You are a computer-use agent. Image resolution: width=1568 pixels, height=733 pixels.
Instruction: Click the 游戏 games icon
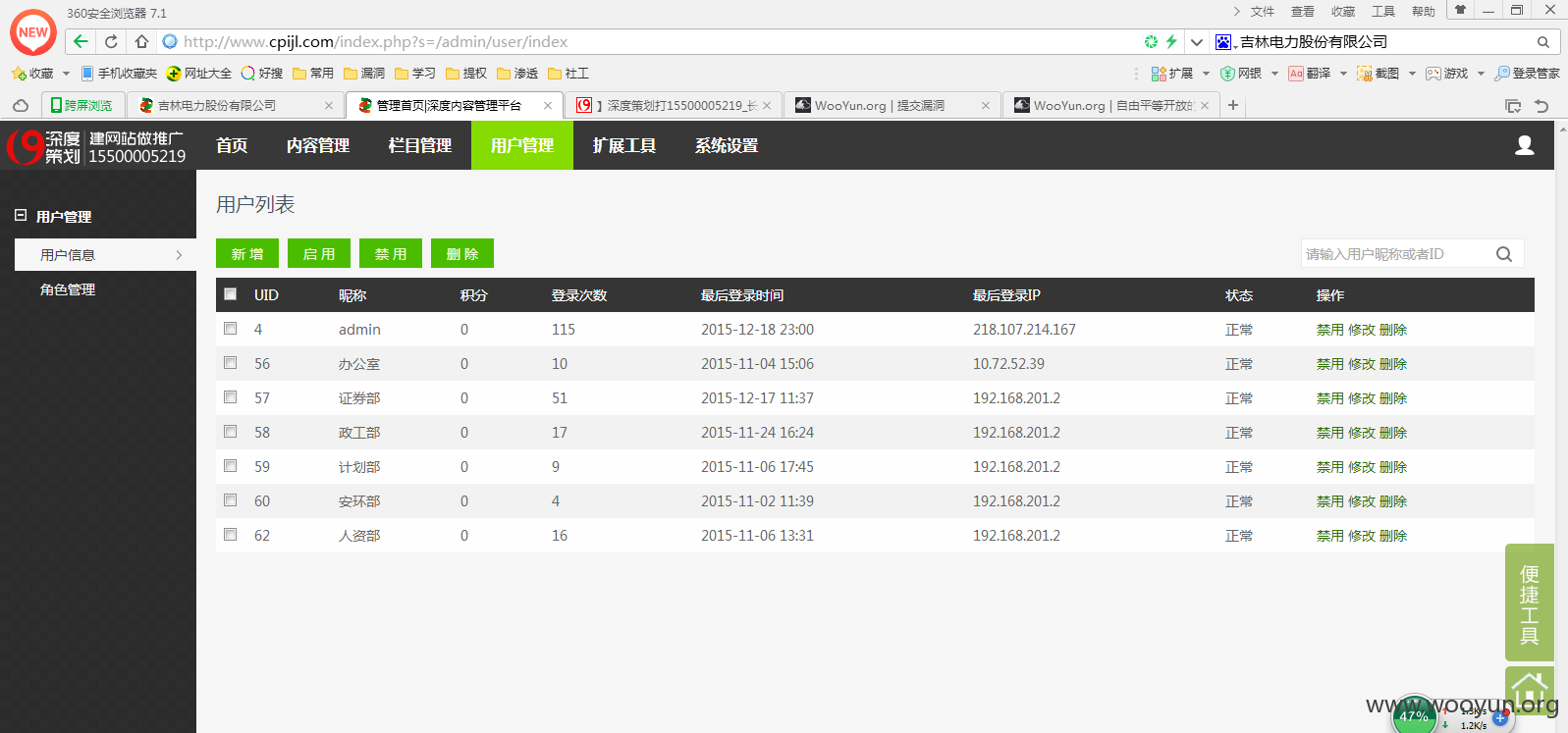coord(1433,74)
